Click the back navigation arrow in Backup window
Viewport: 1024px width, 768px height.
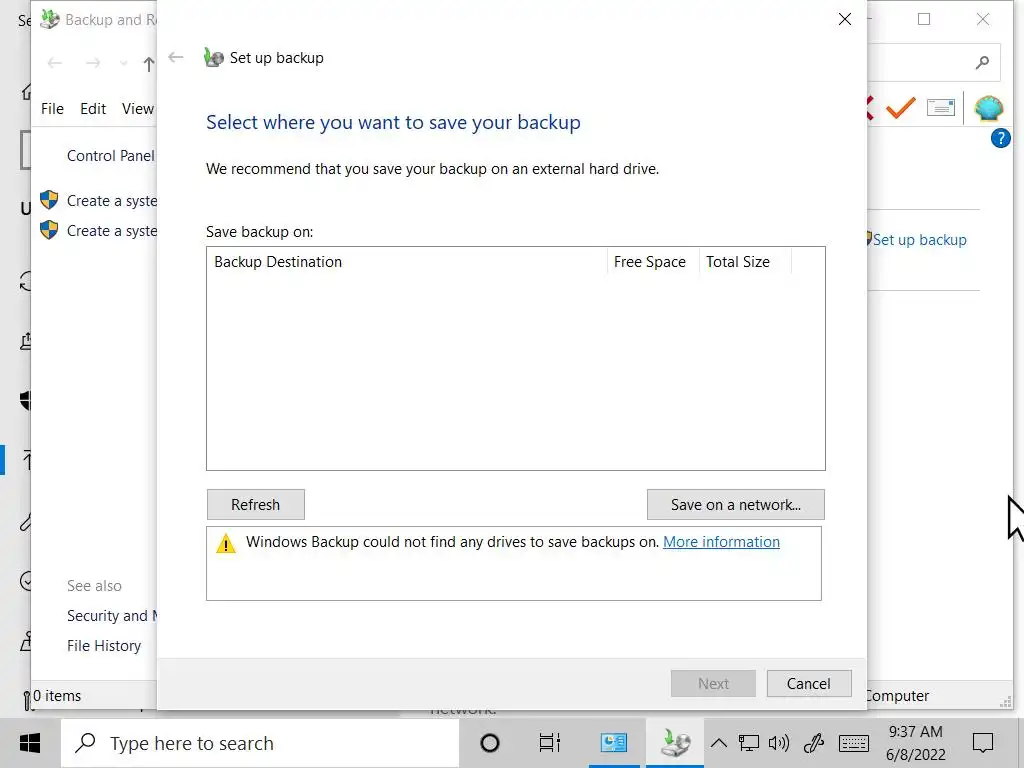[54, 63]
